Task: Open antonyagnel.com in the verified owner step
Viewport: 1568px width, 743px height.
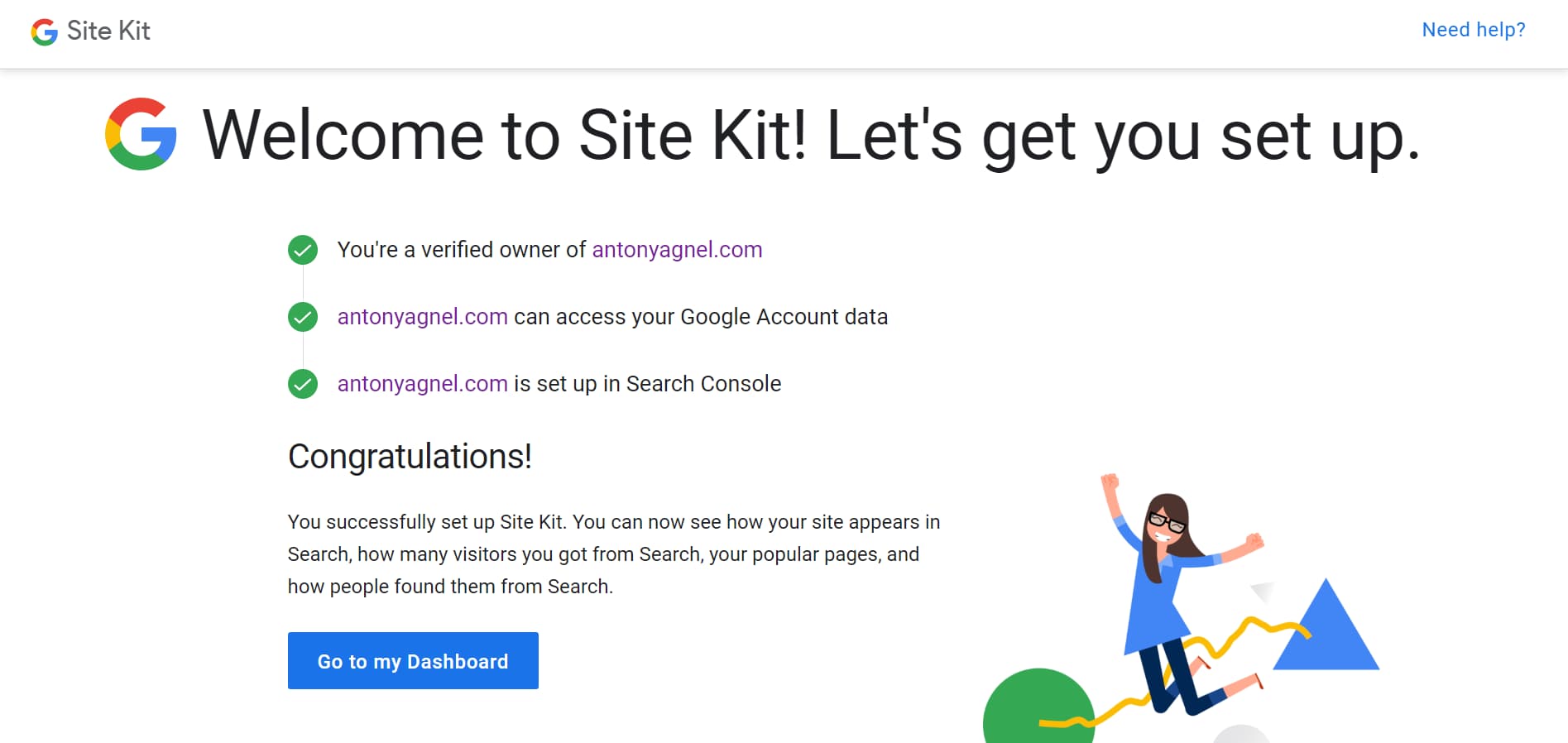Action: [x=677, y=249]
